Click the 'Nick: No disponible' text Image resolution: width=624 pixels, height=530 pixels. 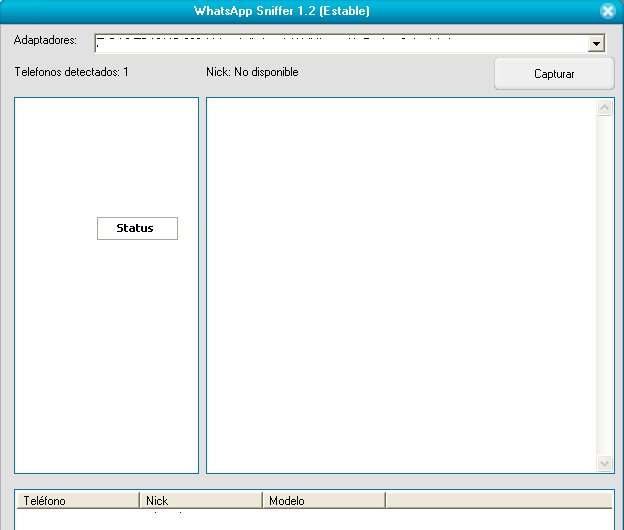click(252, 72)
